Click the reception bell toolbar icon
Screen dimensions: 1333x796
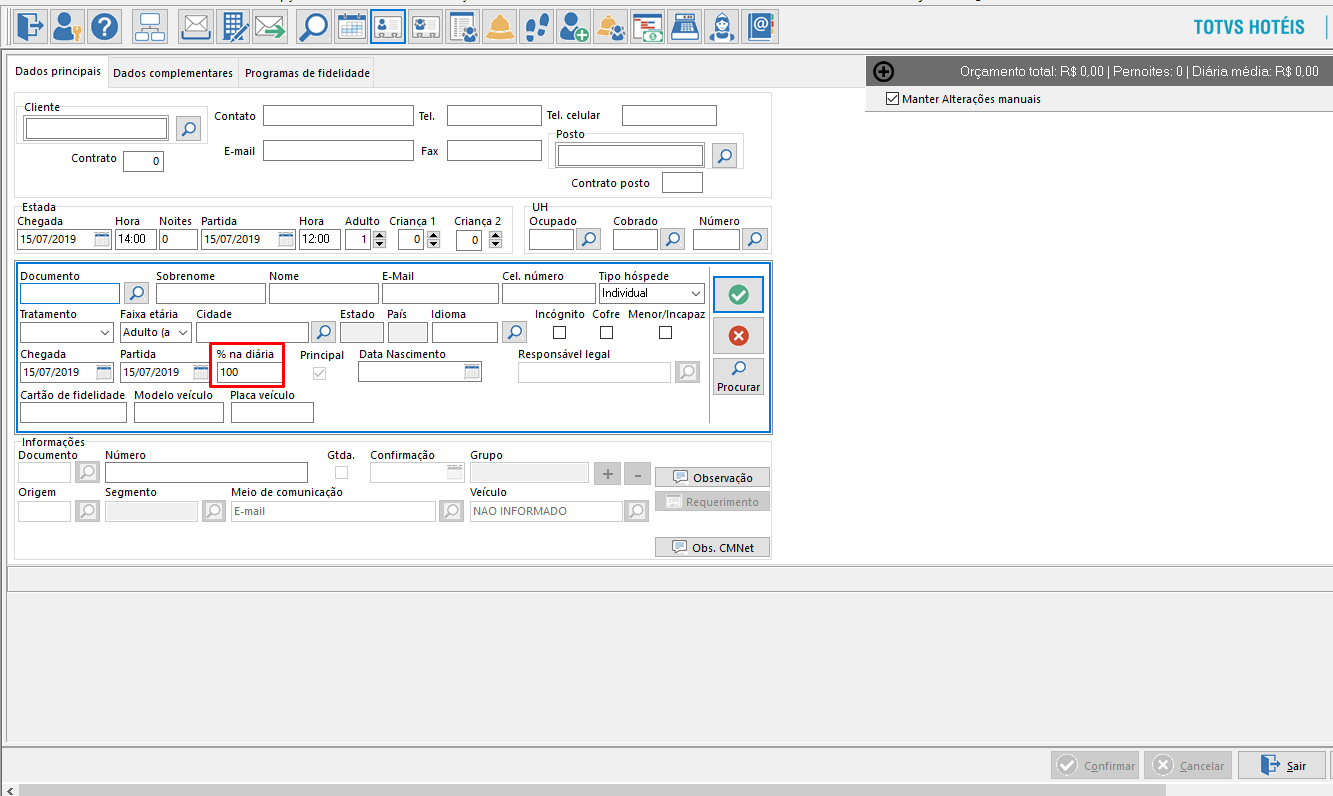500,26
